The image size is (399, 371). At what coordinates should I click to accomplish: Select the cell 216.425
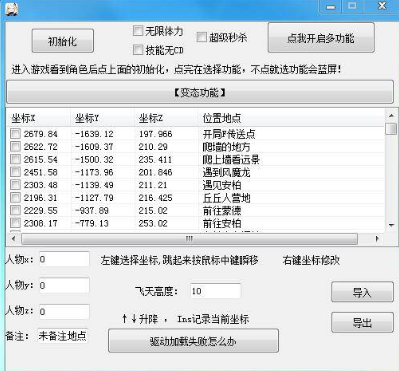click(x=155, y=198)
